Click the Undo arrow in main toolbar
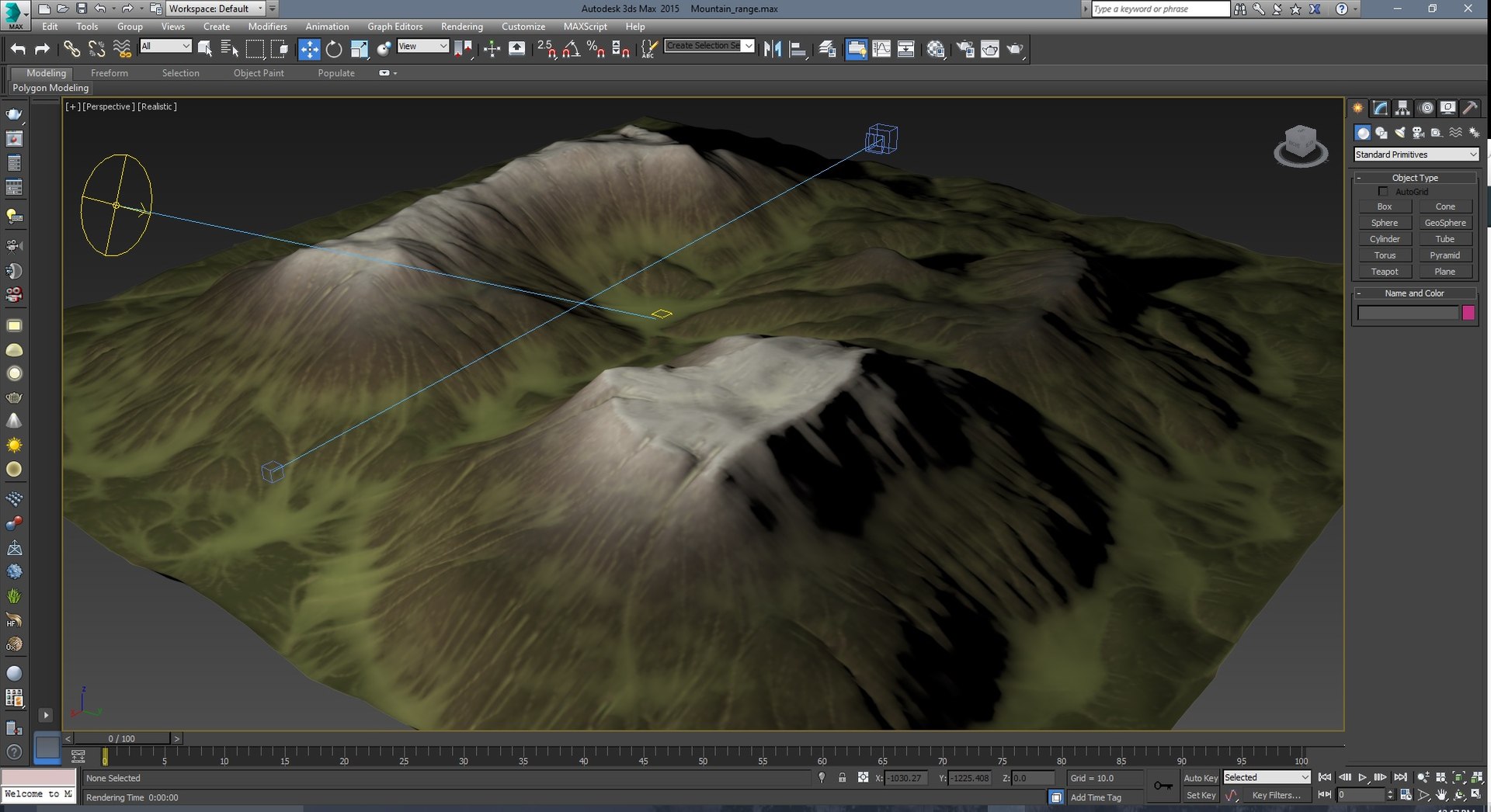Image resolution: width=1491 pixels, height=812 pixels. click(18, 49)
